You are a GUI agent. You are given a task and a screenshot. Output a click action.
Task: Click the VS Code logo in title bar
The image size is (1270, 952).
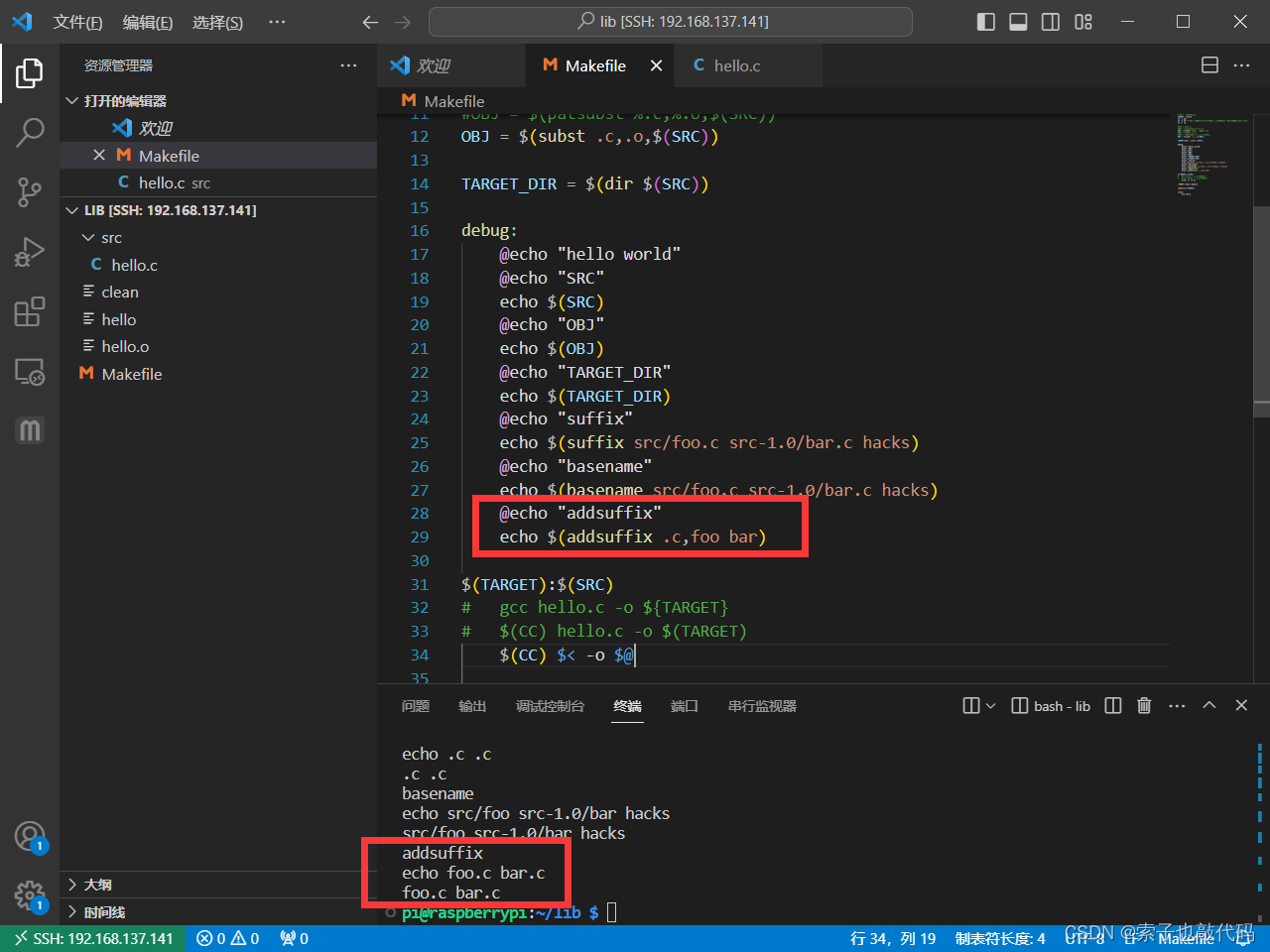(x=22, y=22)
